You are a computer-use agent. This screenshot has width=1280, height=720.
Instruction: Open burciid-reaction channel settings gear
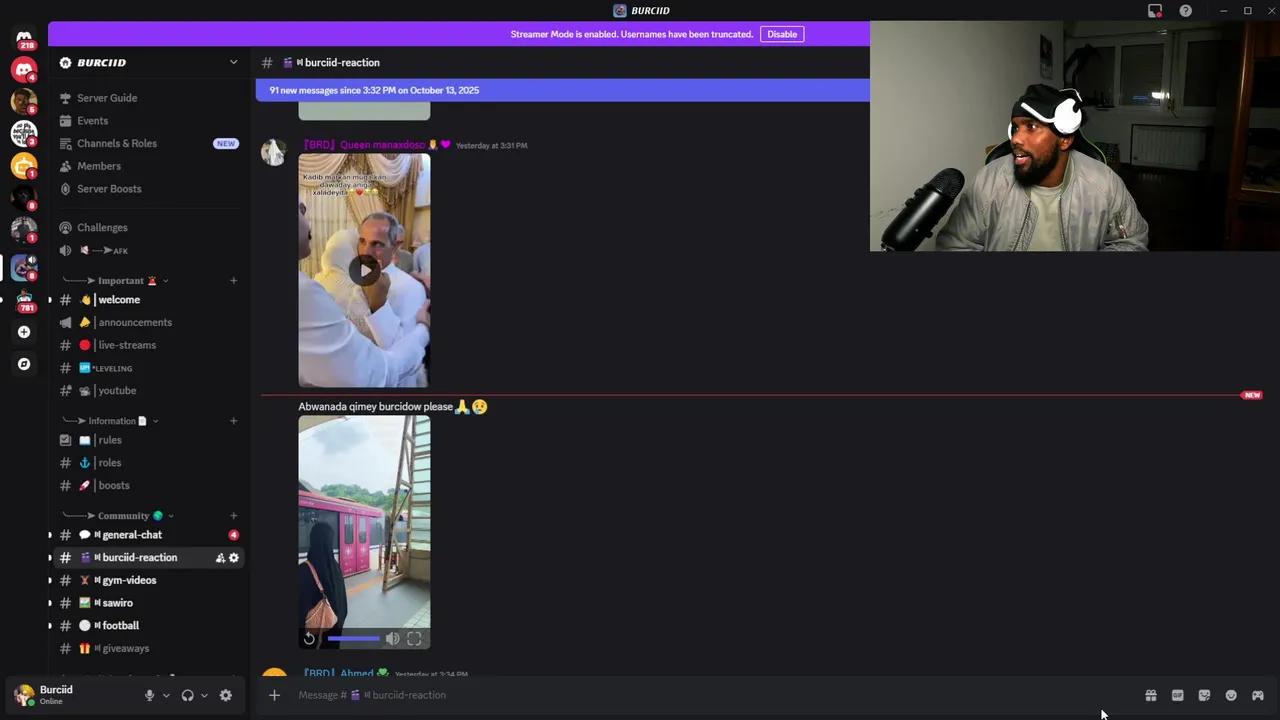pos(234,558)
